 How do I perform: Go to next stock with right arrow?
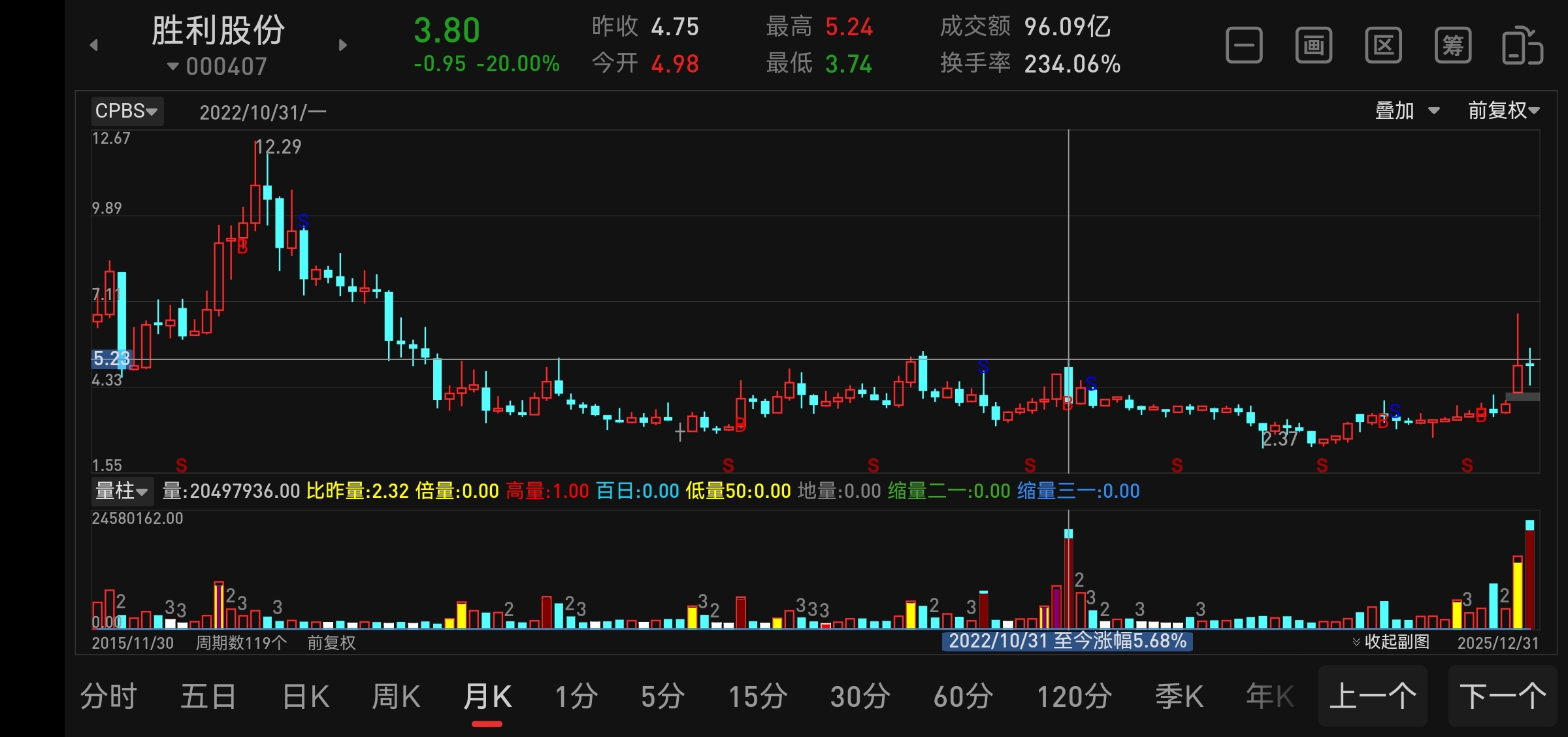tap(343, 45)
